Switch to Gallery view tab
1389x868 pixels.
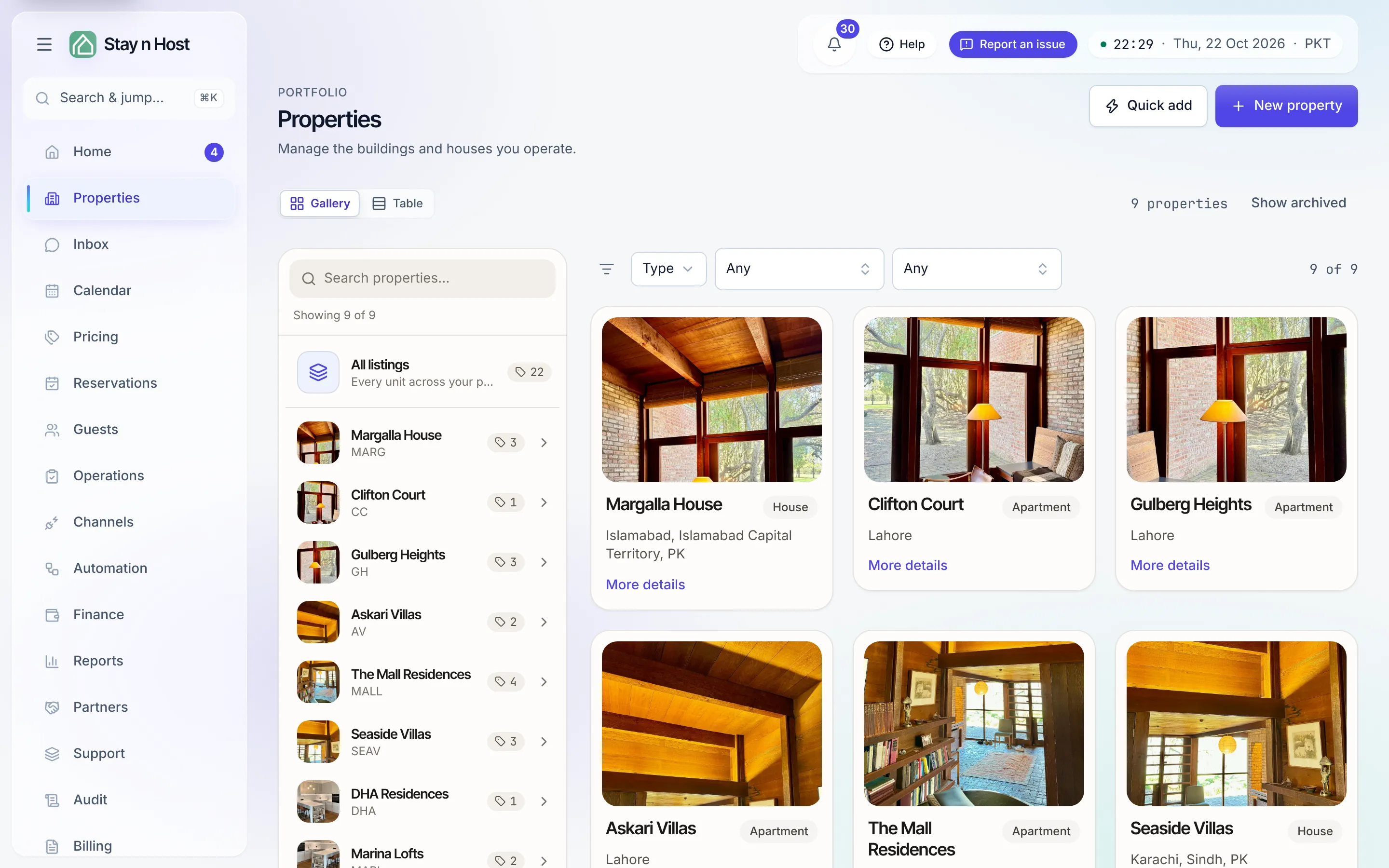point(320,203)
